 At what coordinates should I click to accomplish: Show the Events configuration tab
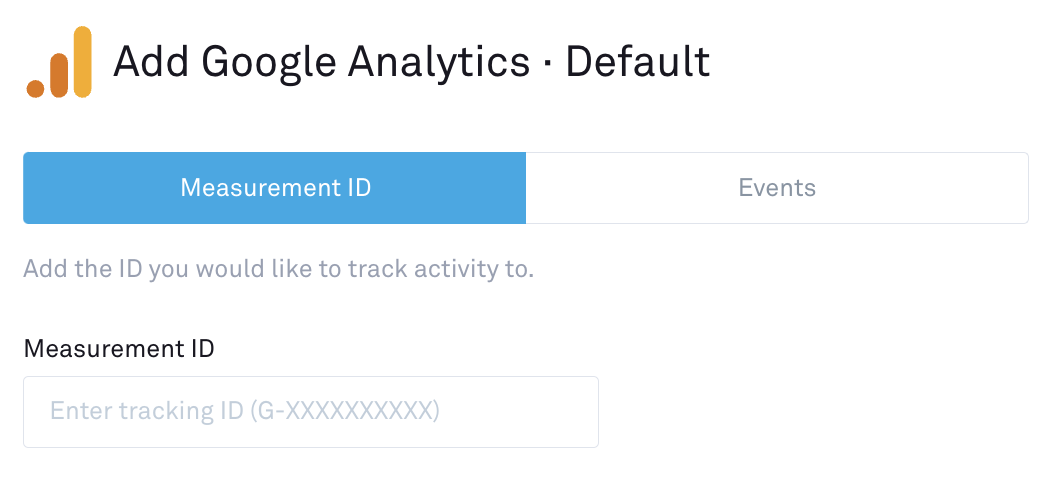[x=777, y=188]
